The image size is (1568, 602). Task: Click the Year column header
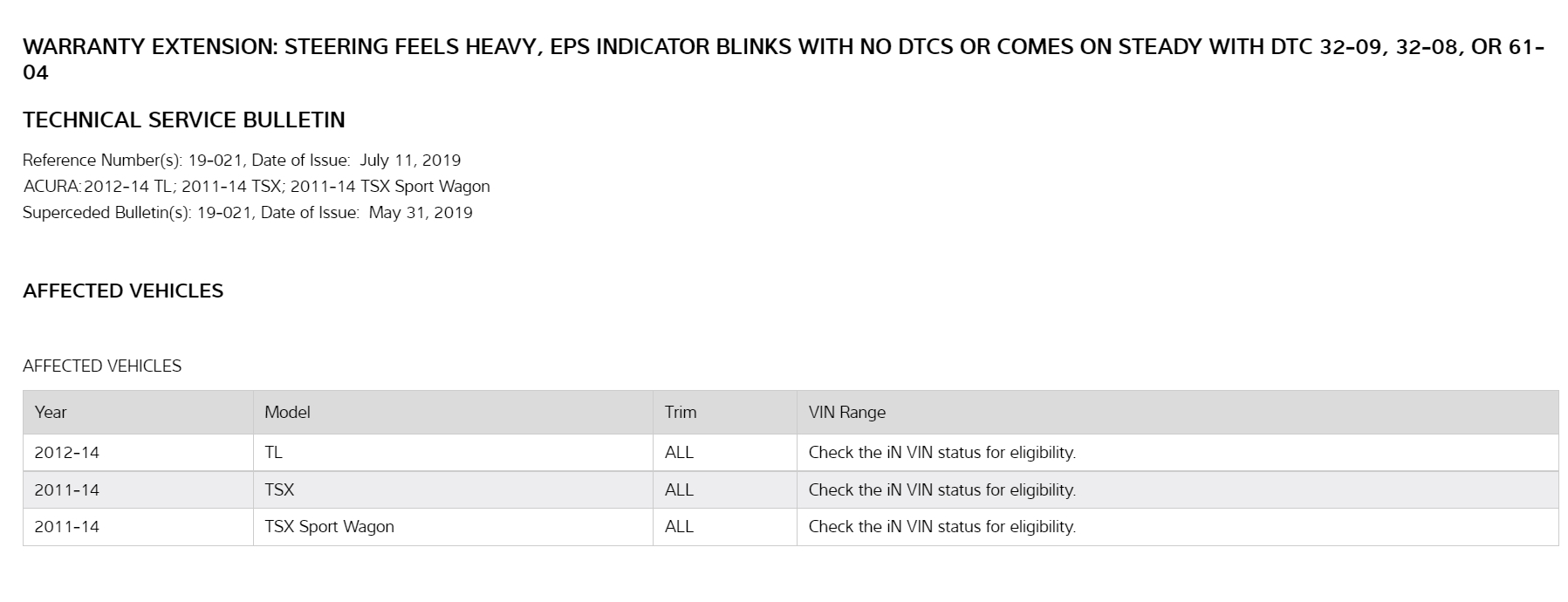(x=51, y=412)
